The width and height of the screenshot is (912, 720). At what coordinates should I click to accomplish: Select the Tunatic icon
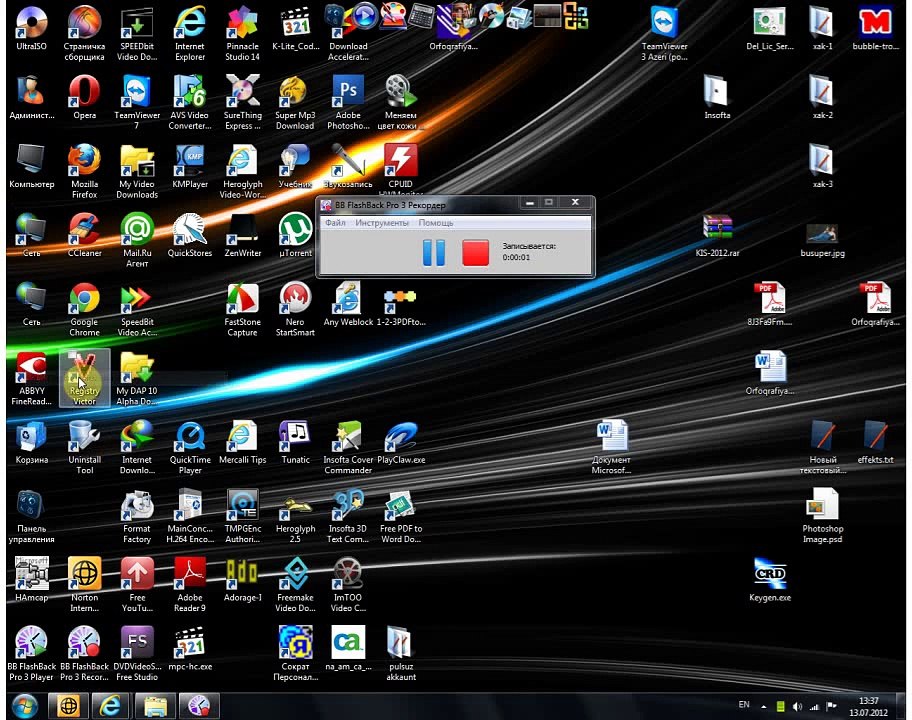pos(295,442)
